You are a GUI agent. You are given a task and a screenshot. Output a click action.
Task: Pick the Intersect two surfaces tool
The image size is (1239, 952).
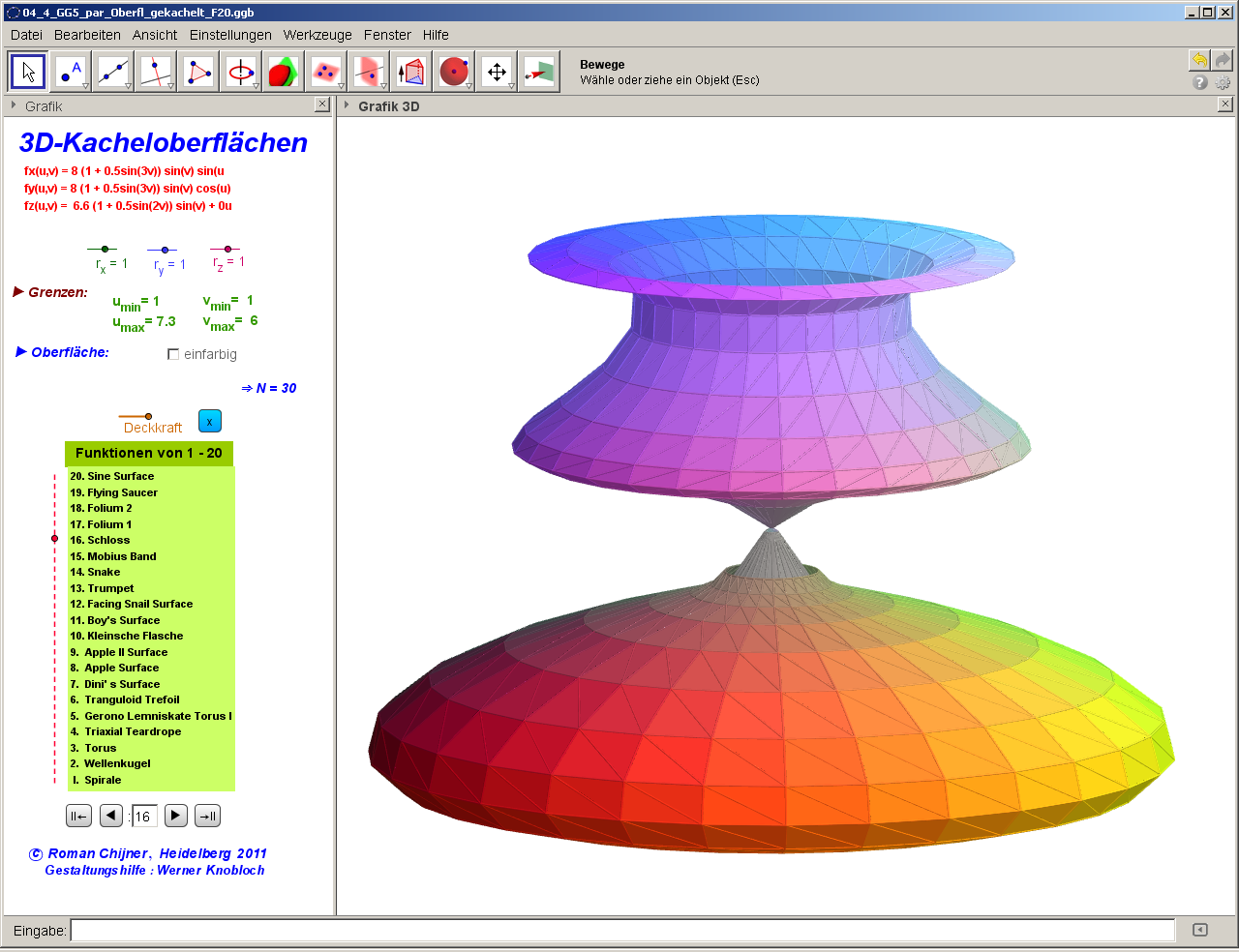point(282,72)
